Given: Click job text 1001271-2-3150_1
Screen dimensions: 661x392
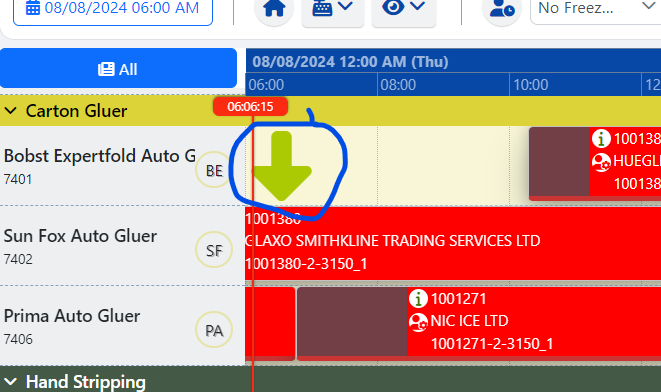Looking at the screenshot, I should click(x=492, y=344).
